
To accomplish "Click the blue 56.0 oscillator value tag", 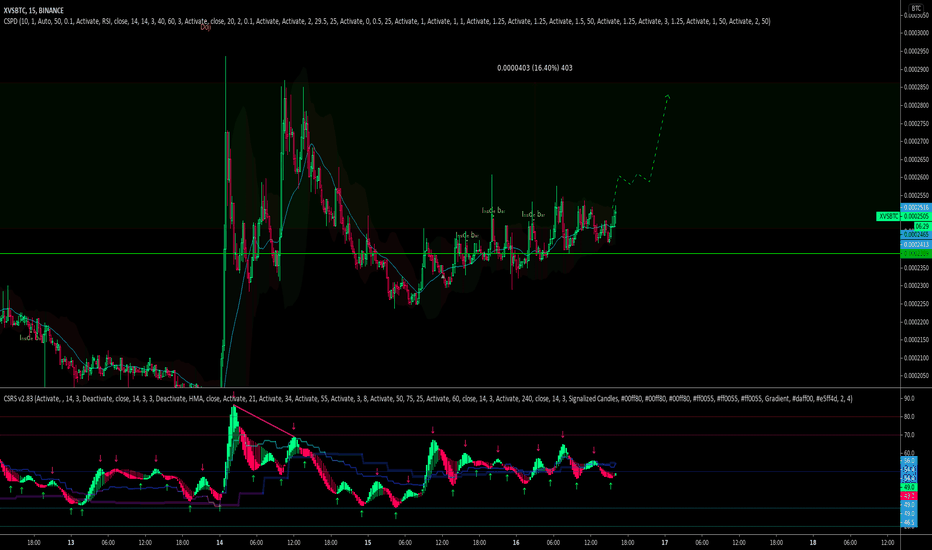I will 909,461.
